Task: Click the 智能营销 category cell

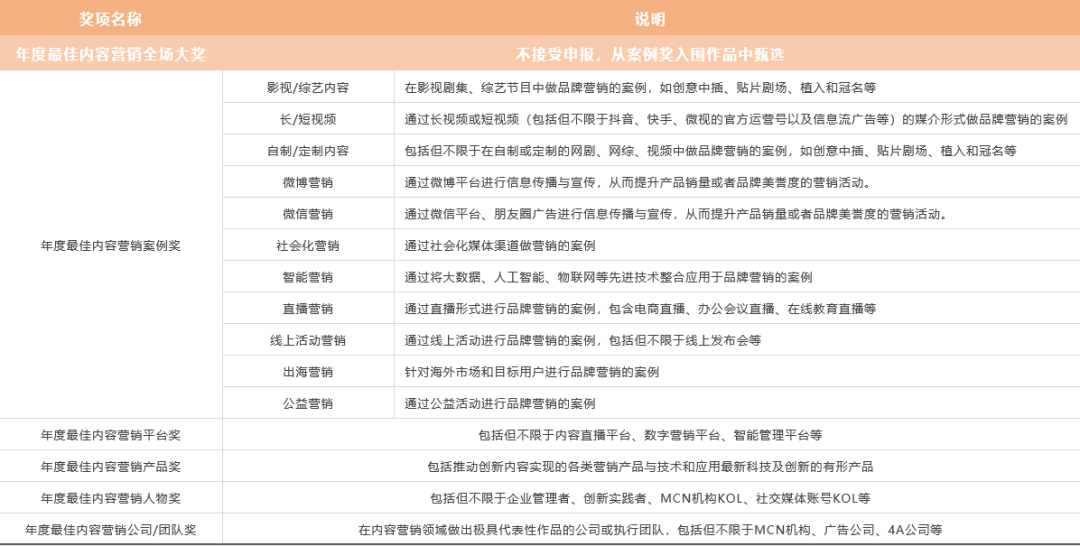Action: pos(308,277)
